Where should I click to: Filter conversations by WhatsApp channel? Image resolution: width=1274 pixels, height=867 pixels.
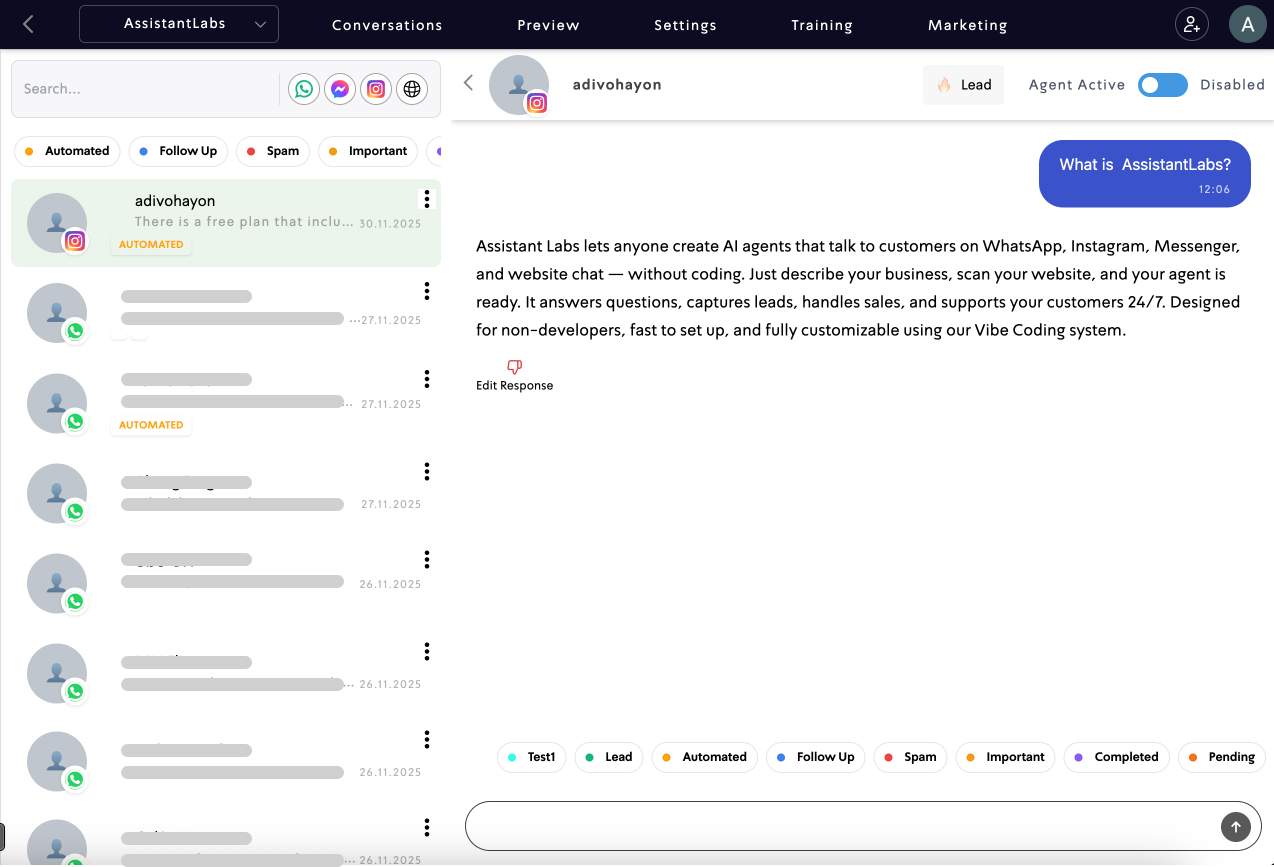(x=303, y=88)
